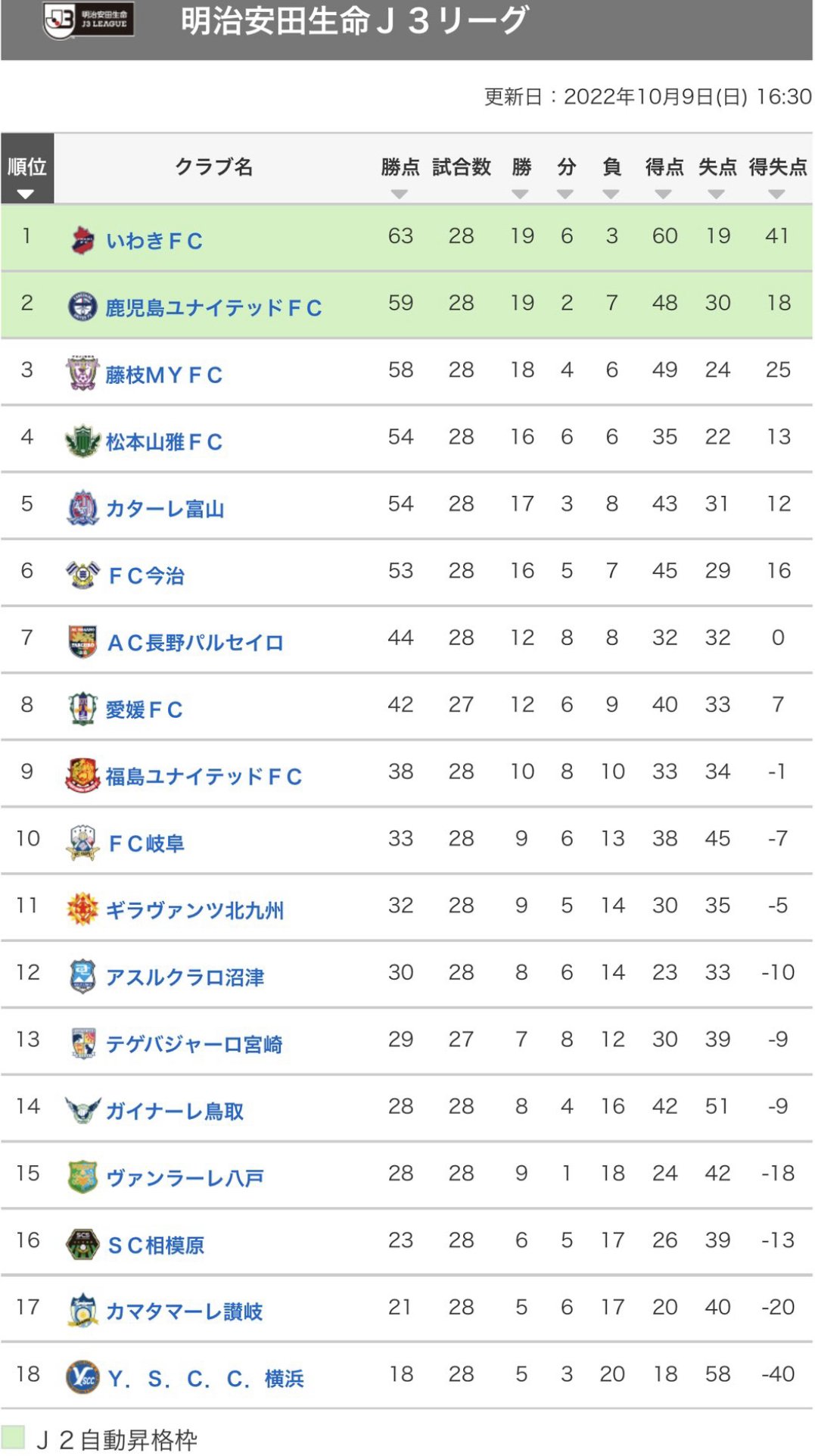
Task: Open the 愛媛FC team link
Action: (x=144, y=709)
